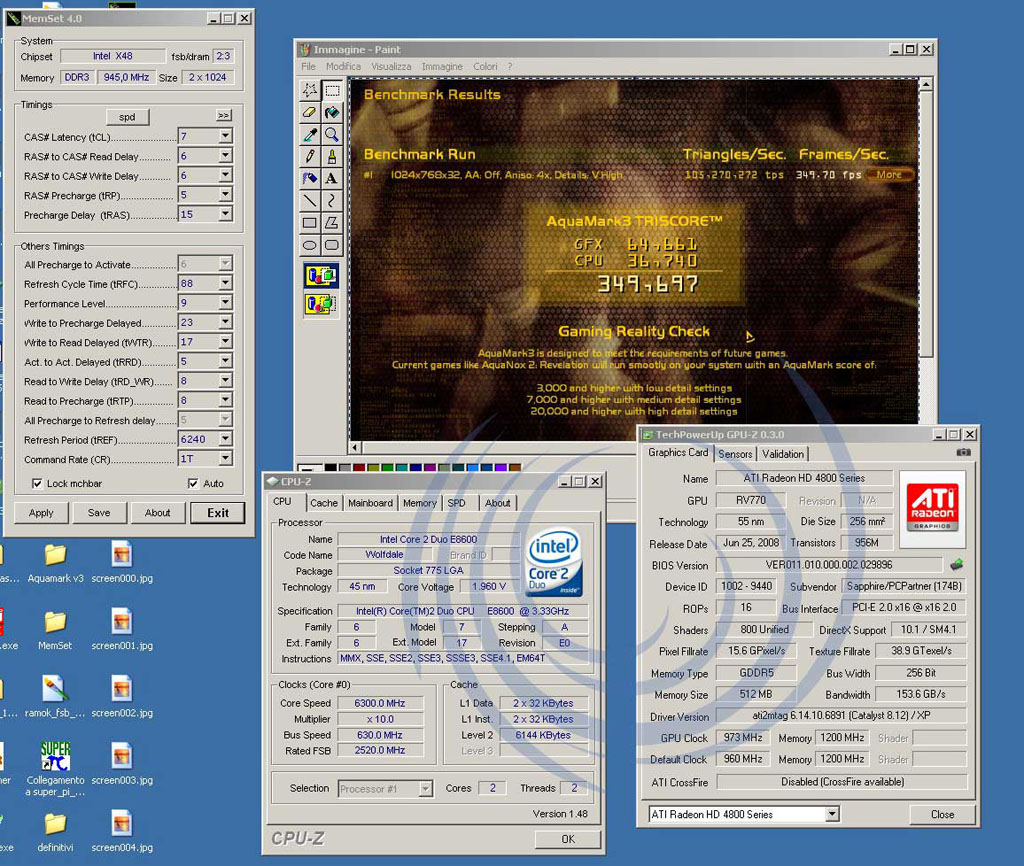Open the ramok_fsb file on the desktop
The width and height of the screenshot is (1024, 866).
[x=56, y=697]
